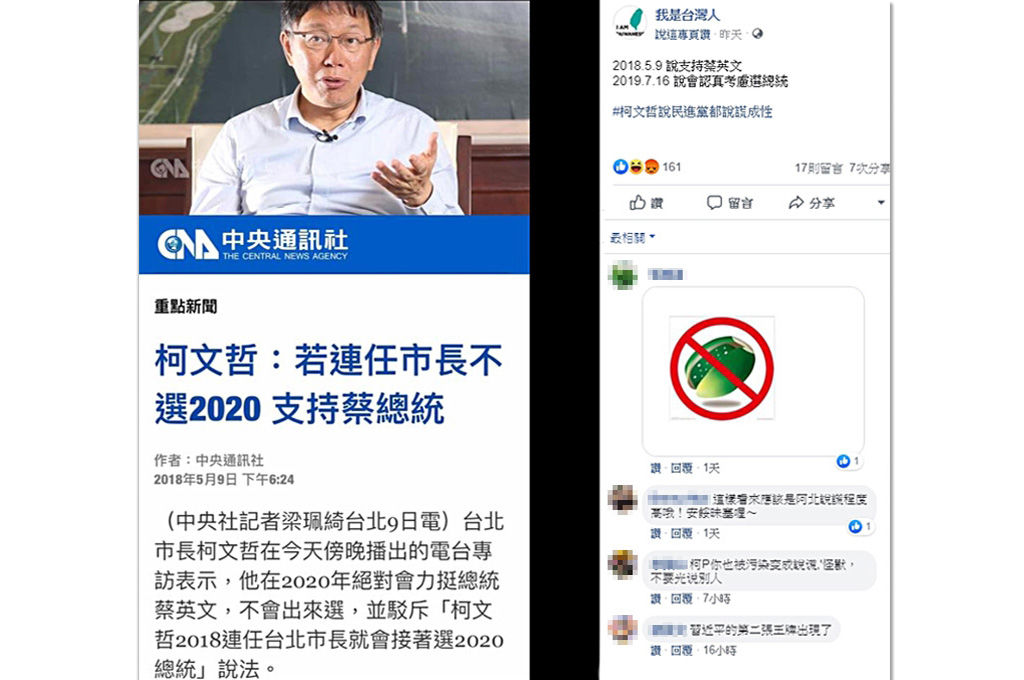Image resolution: width=1024 pixels, height=680 pixels.
Task: Open the 17則留言 comments count
Action: point(818,168)
